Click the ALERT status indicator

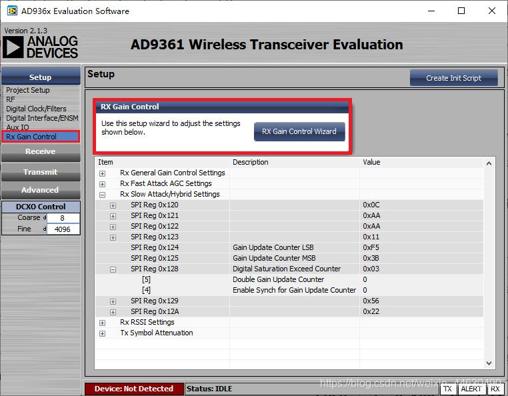[x=471, y=389]
